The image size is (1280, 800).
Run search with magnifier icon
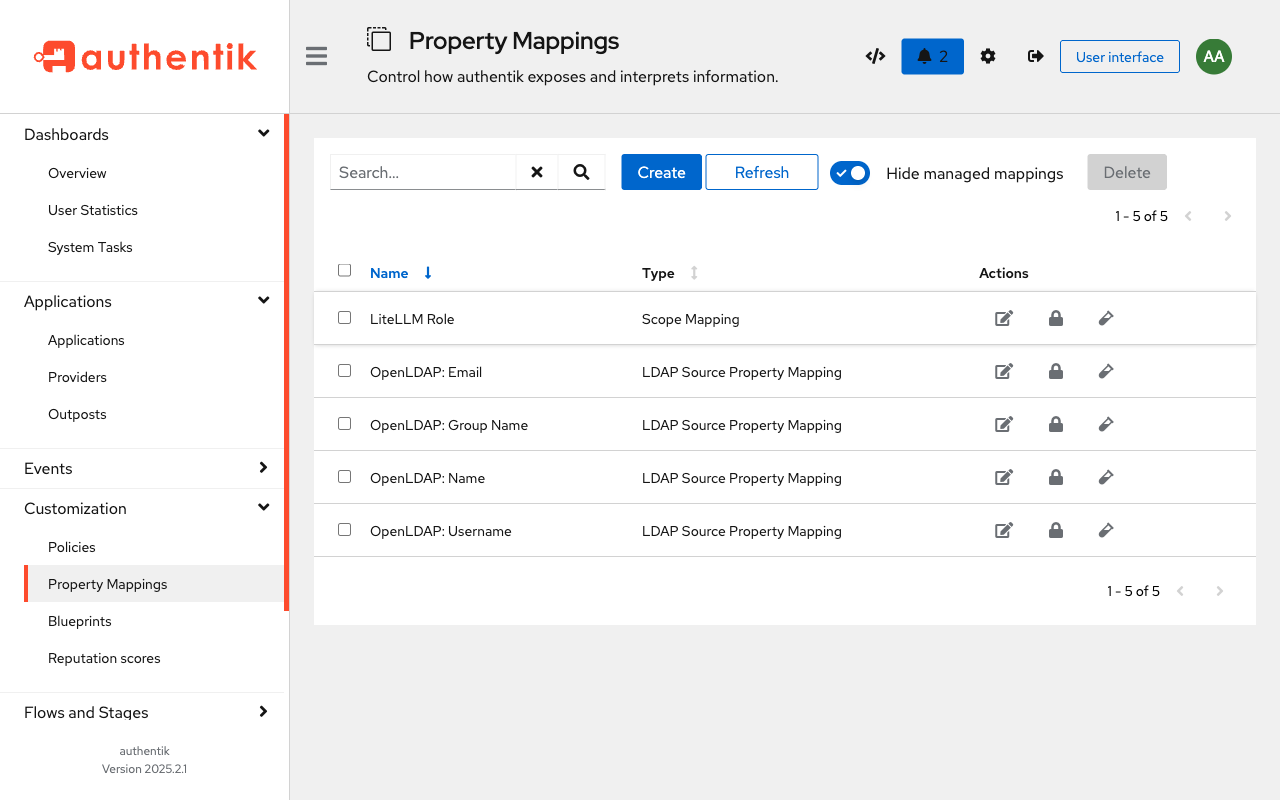pos(581,172)
